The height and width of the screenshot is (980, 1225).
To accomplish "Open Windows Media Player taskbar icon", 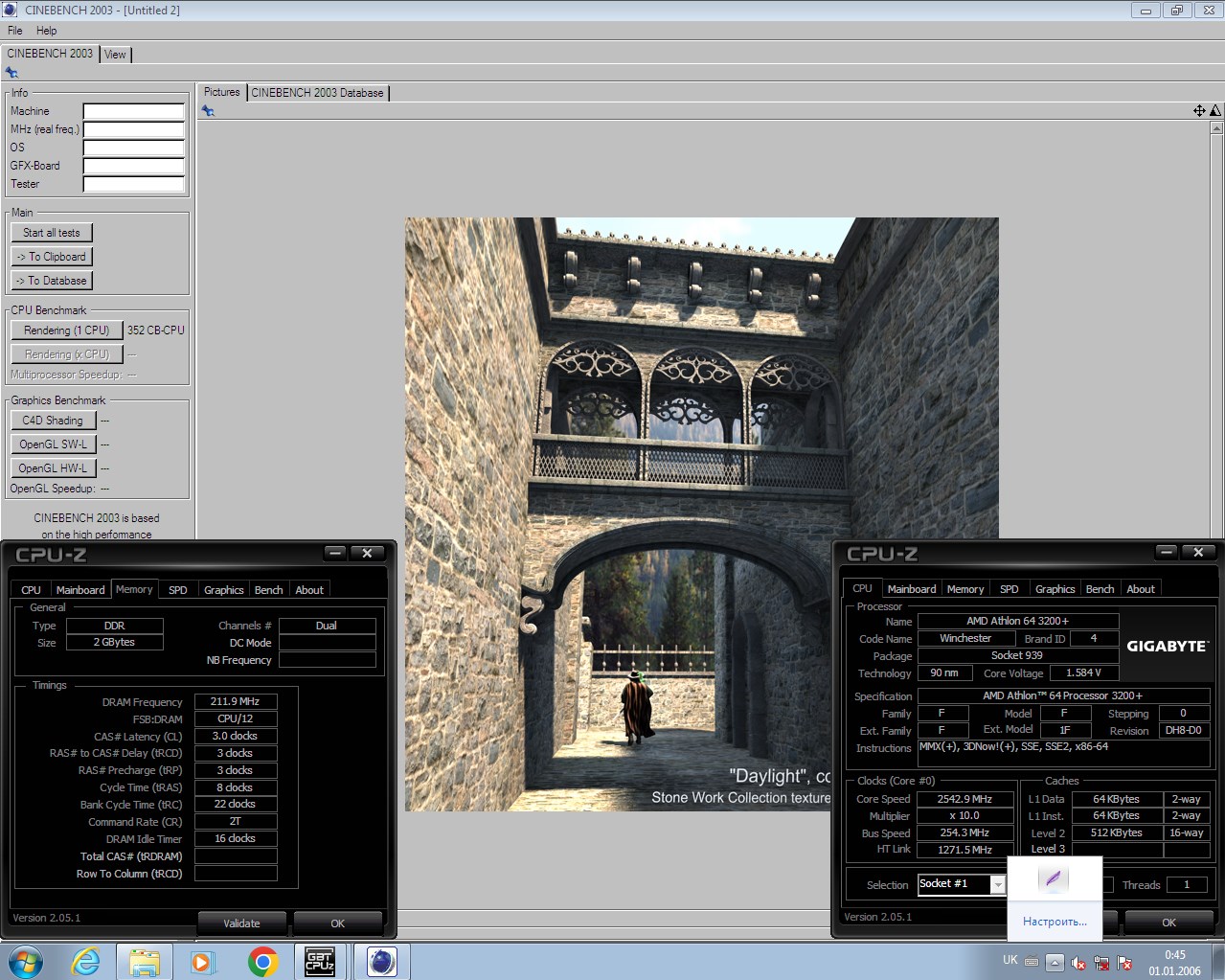I will (x=203, y=961).
